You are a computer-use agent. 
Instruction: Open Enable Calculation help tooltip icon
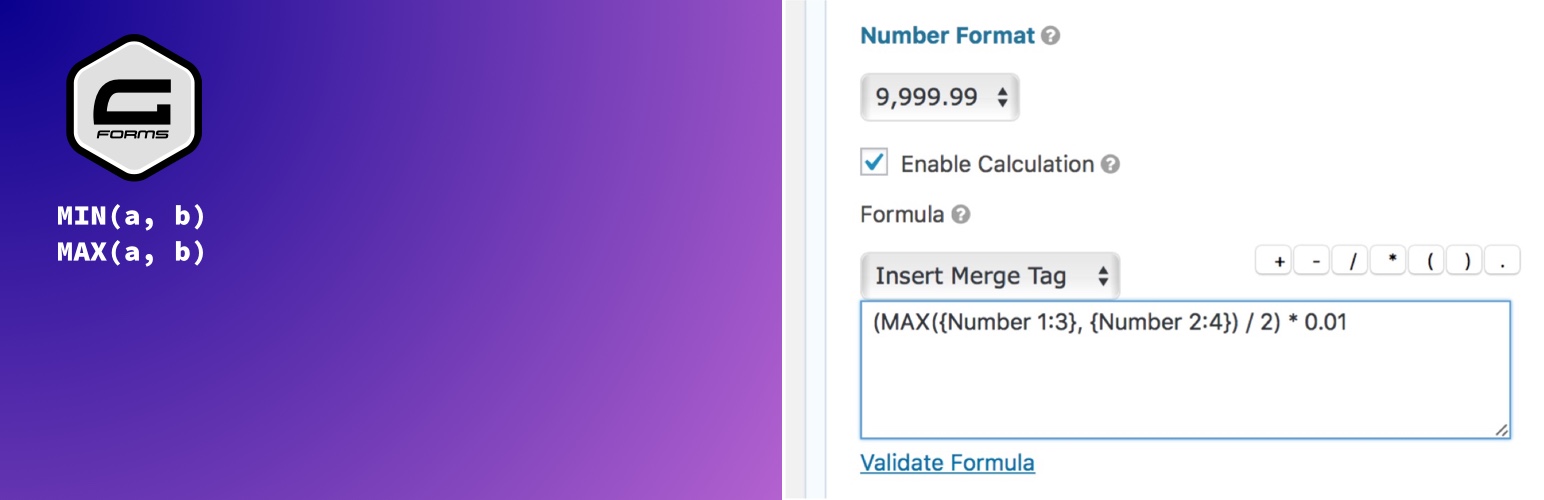pos(1110,164)
